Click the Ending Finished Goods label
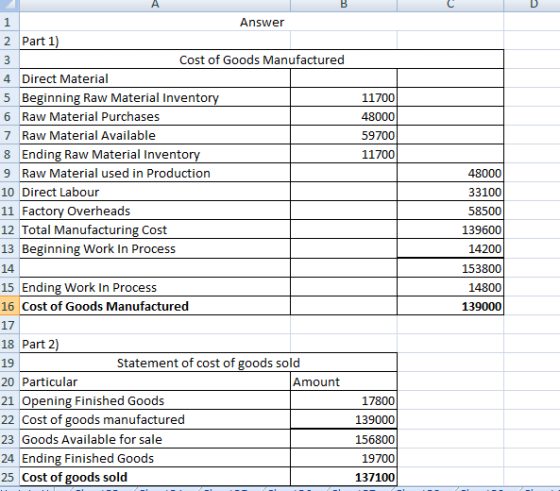 point(155,458)
